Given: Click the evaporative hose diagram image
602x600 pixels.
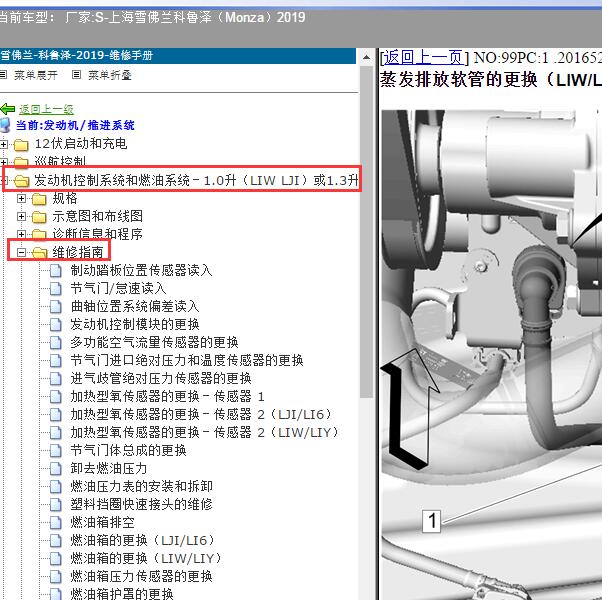Looking at the screenshot, I should tap(491, 355).
